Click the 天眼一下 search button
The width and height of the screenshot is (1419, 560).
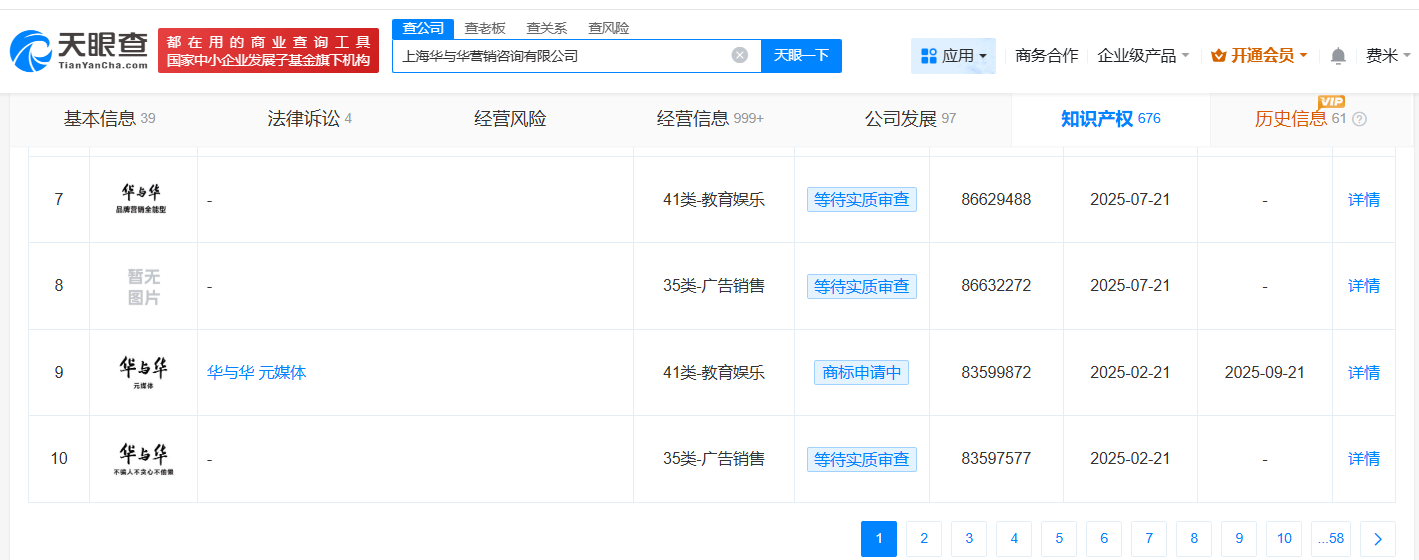tap(801, 55)
